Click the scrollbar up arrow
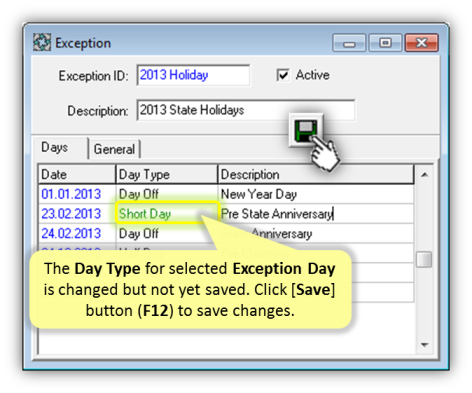 click(424, 175)
